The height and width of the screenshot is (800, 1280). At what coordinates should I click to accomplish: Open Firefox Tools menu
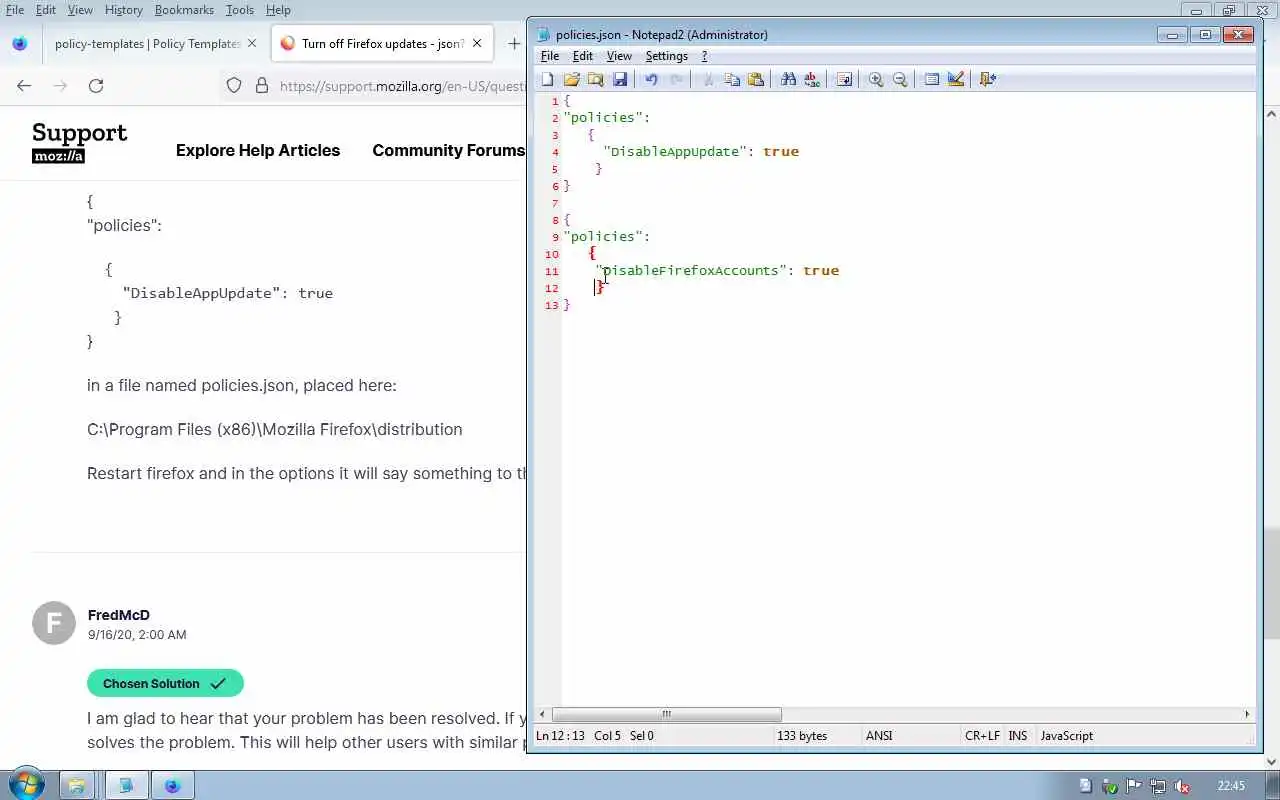point(239,10)
